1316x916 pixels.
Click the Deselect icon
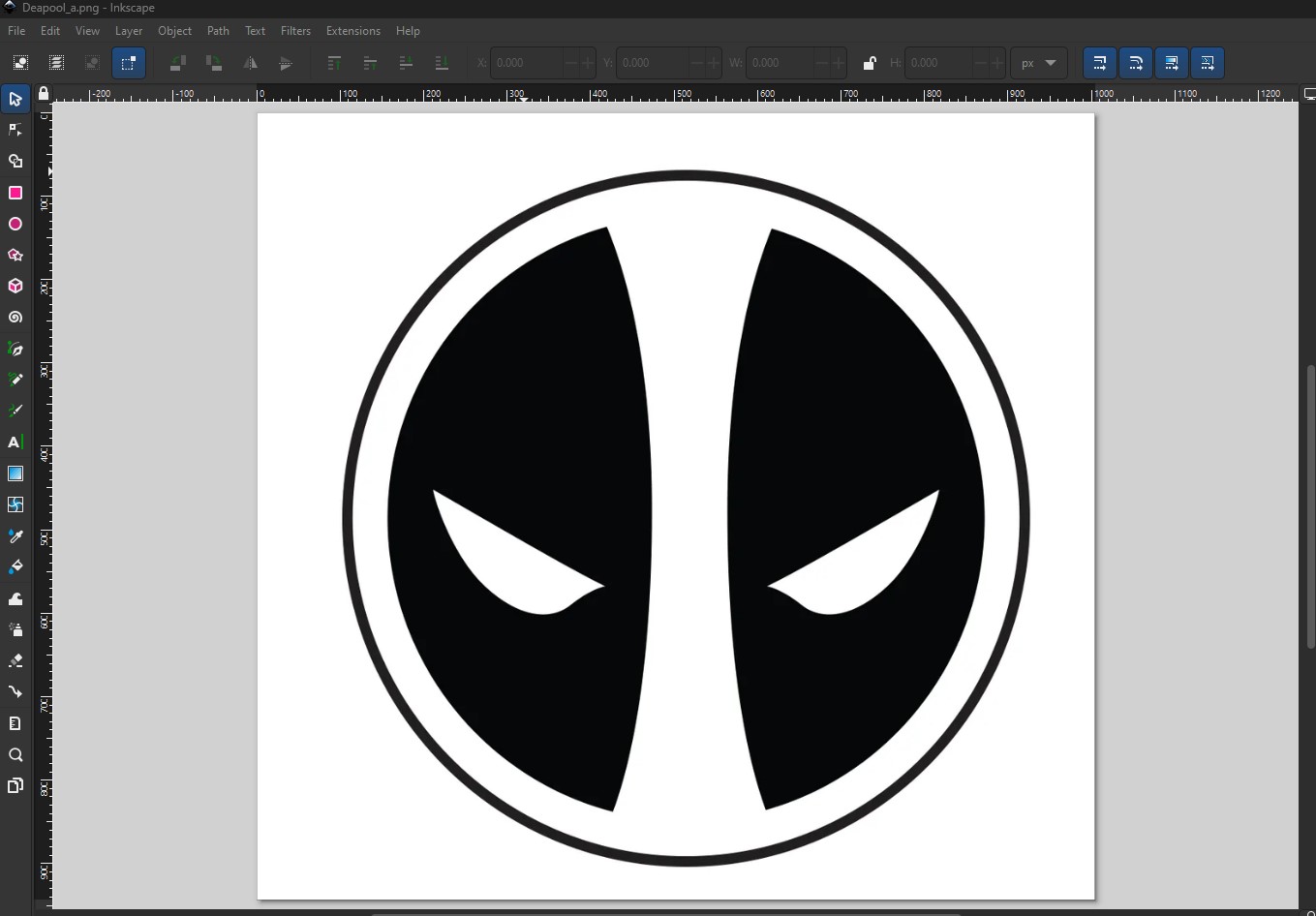(92, 63)
